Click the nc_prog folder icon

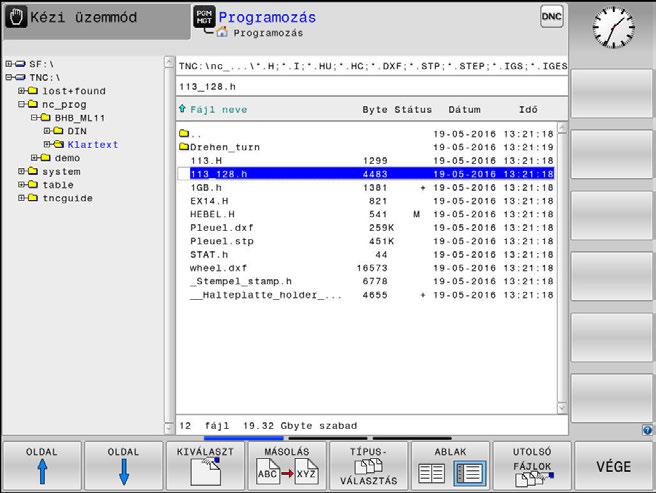[x=33, y=104]
